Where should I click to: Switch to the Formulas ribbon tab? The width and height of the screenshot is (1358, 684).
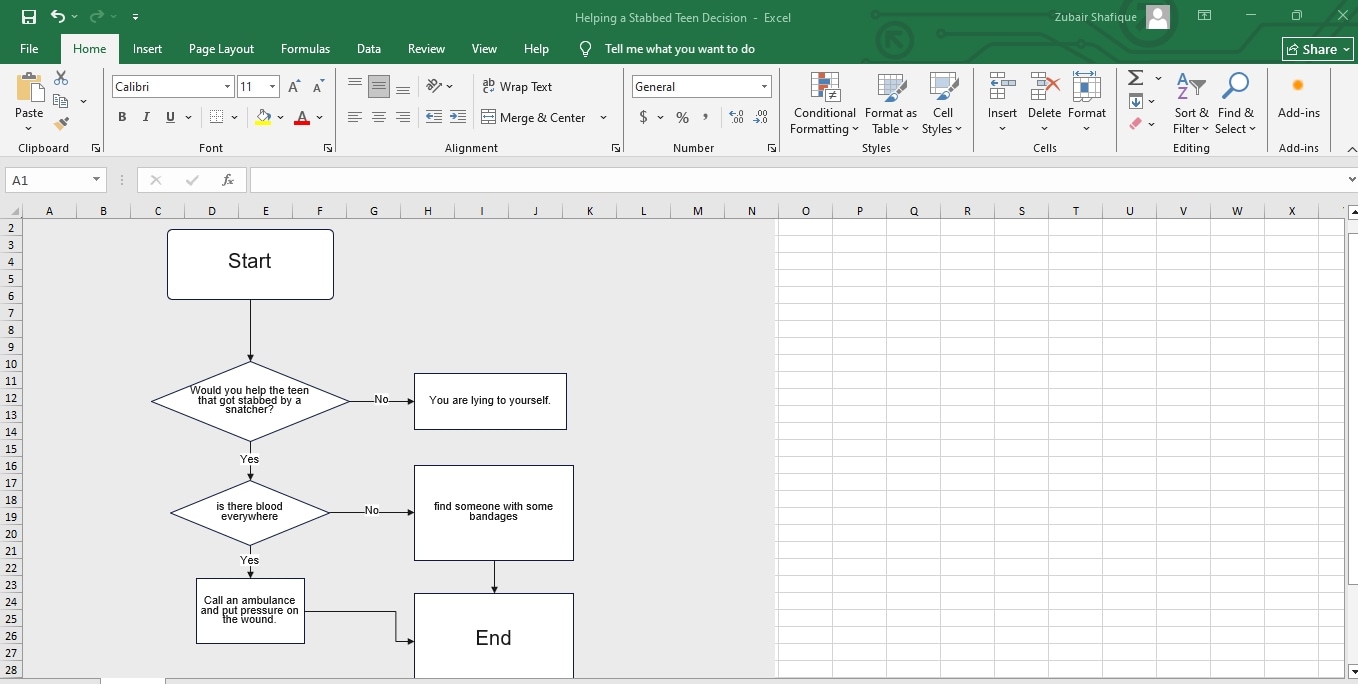[x=305, y=48]
